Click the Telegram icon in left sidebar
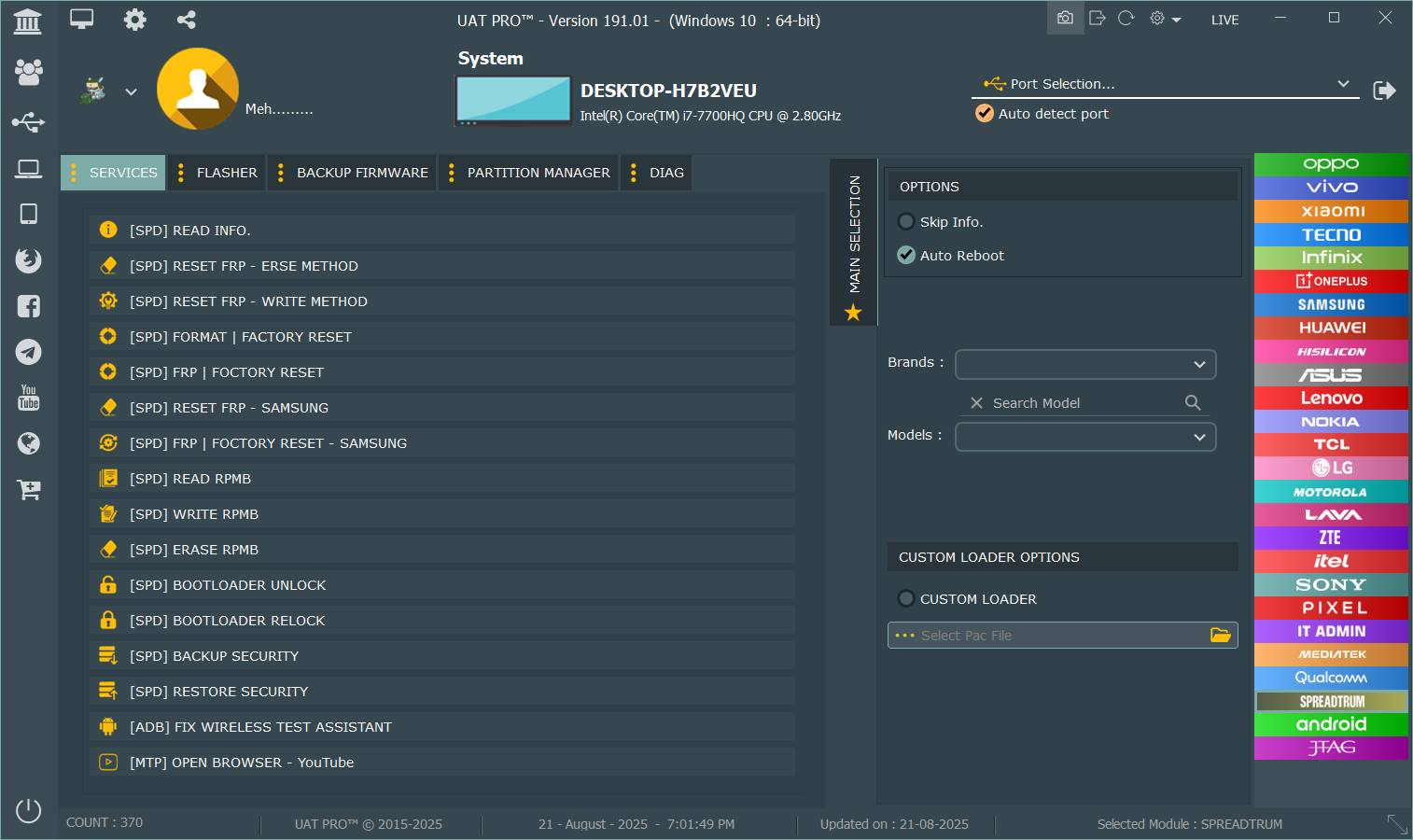 29,352
